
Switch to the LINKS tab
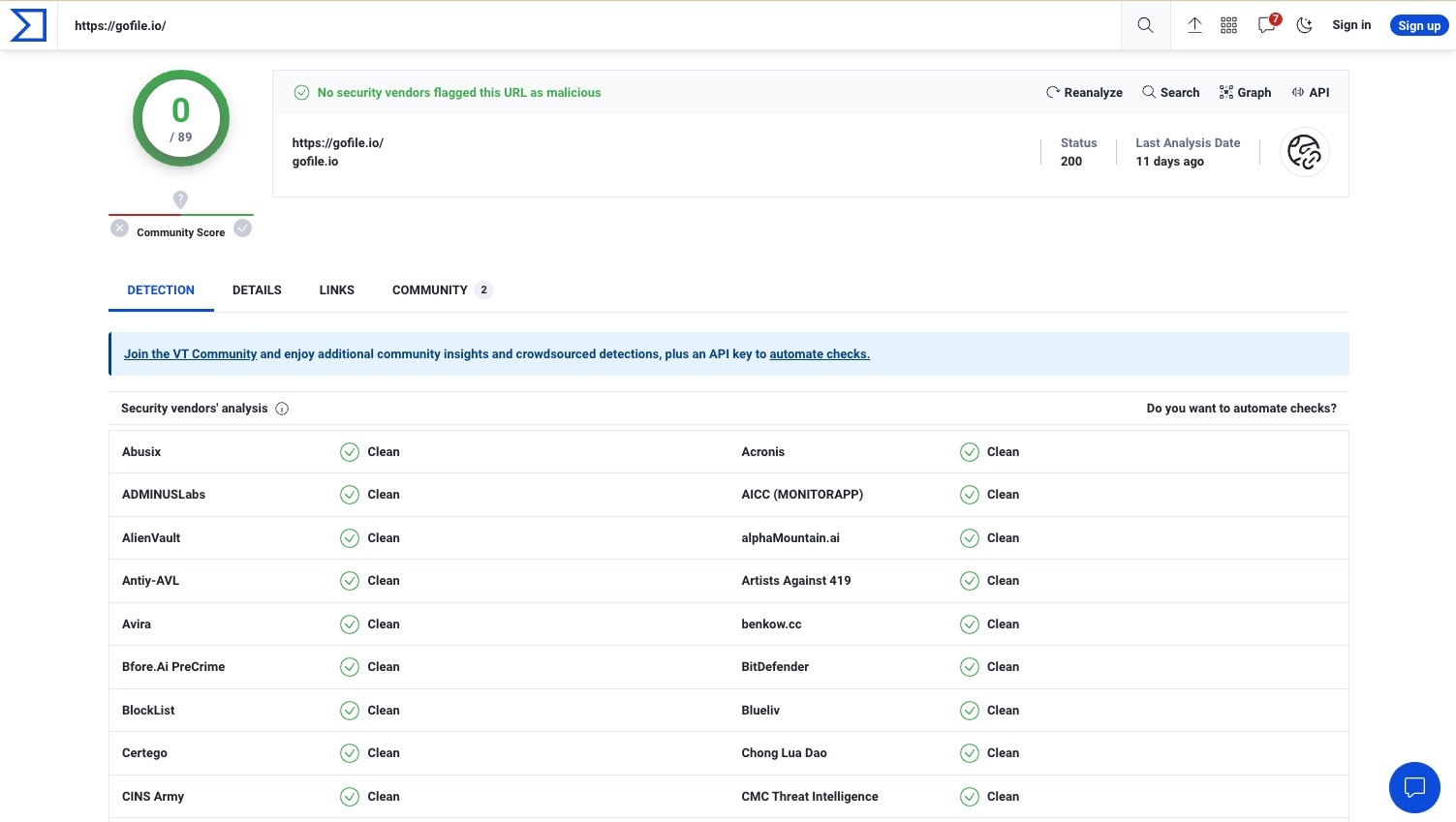(x=337, y=290)
